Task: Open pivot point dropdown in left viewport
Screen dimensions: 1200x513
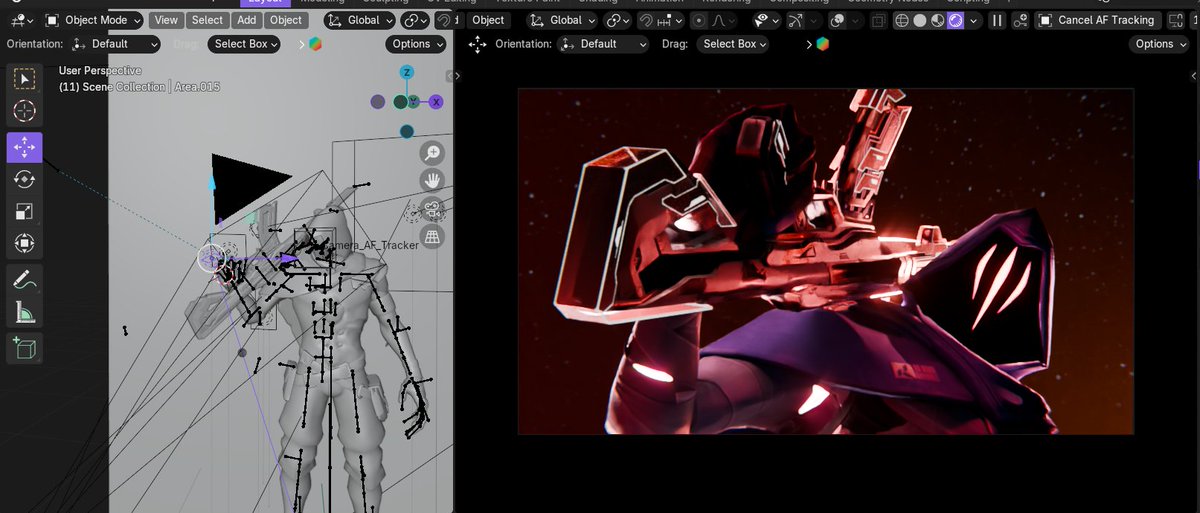Action: (x=414, y=20)
